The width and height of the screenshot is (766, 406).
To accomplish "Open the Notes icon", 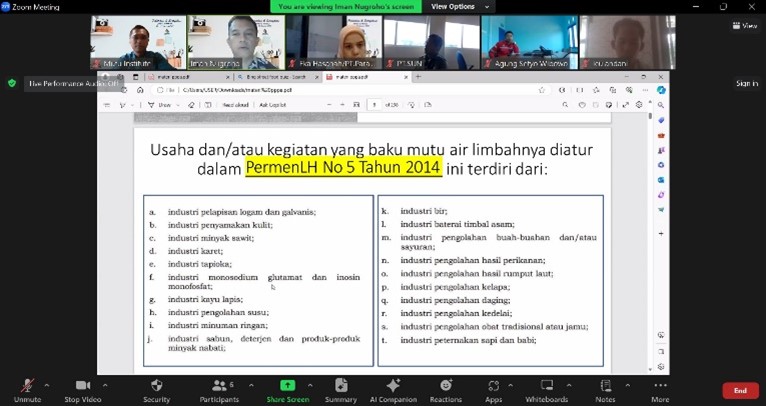I will [605, 386].
